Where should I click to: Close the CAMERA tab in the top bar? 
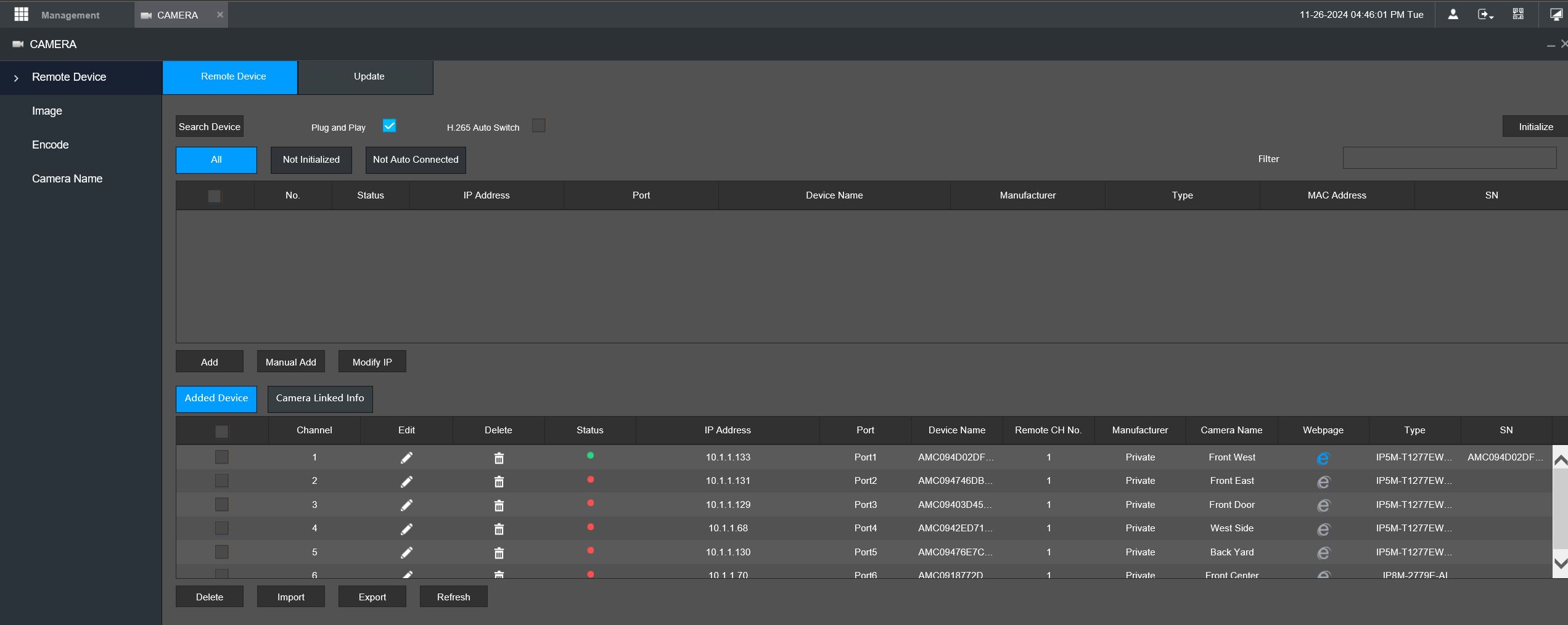click(x=220, y=14)
